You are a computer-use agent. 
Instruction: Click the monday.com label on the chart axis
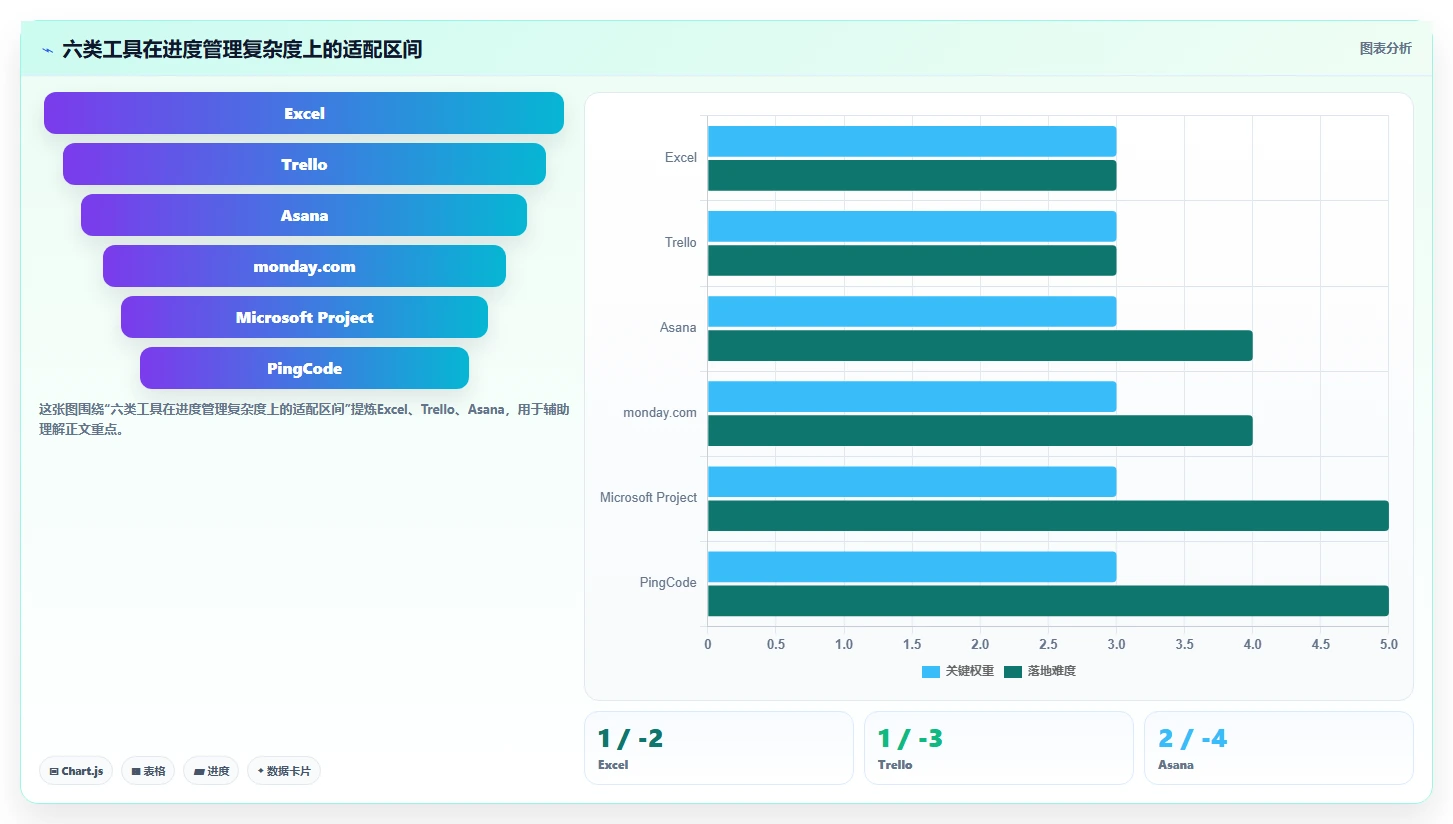660,413
